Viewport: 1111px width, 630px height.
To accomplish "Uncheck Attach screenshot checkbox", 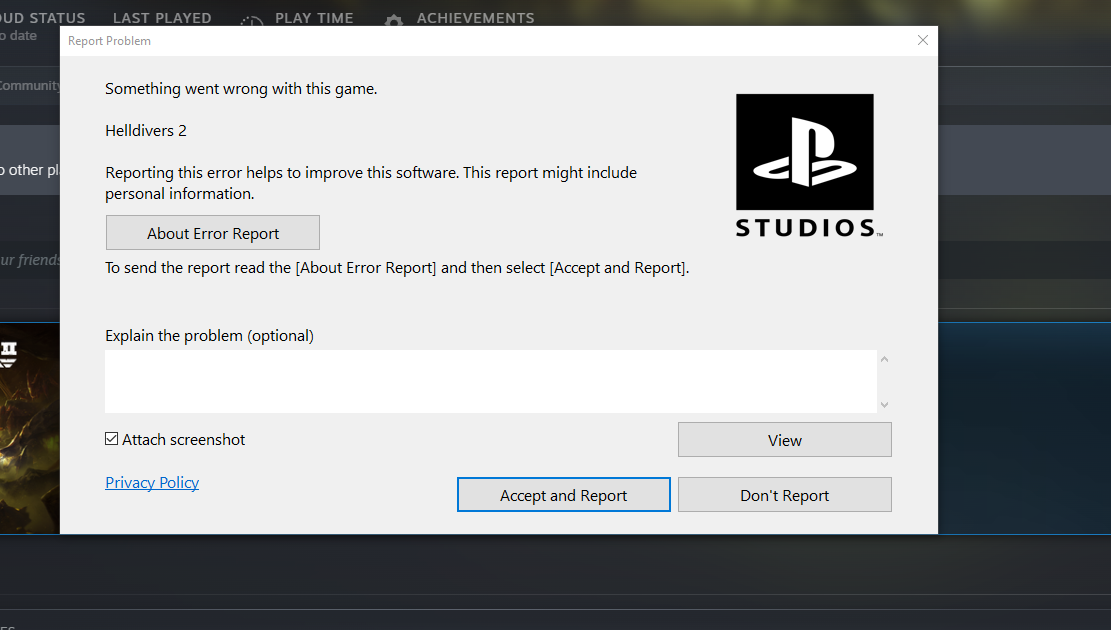I will pyautogui.click(x=111, y=439).
